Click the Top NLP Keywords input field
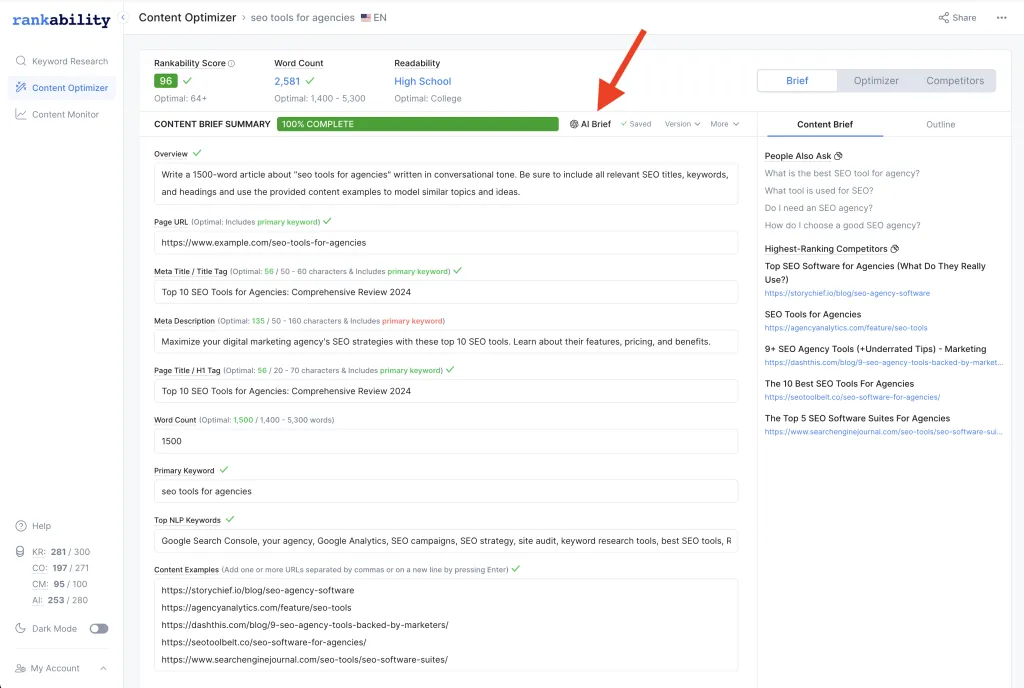1024x688 pixels. pyautogui.click(x=446, y=540)
